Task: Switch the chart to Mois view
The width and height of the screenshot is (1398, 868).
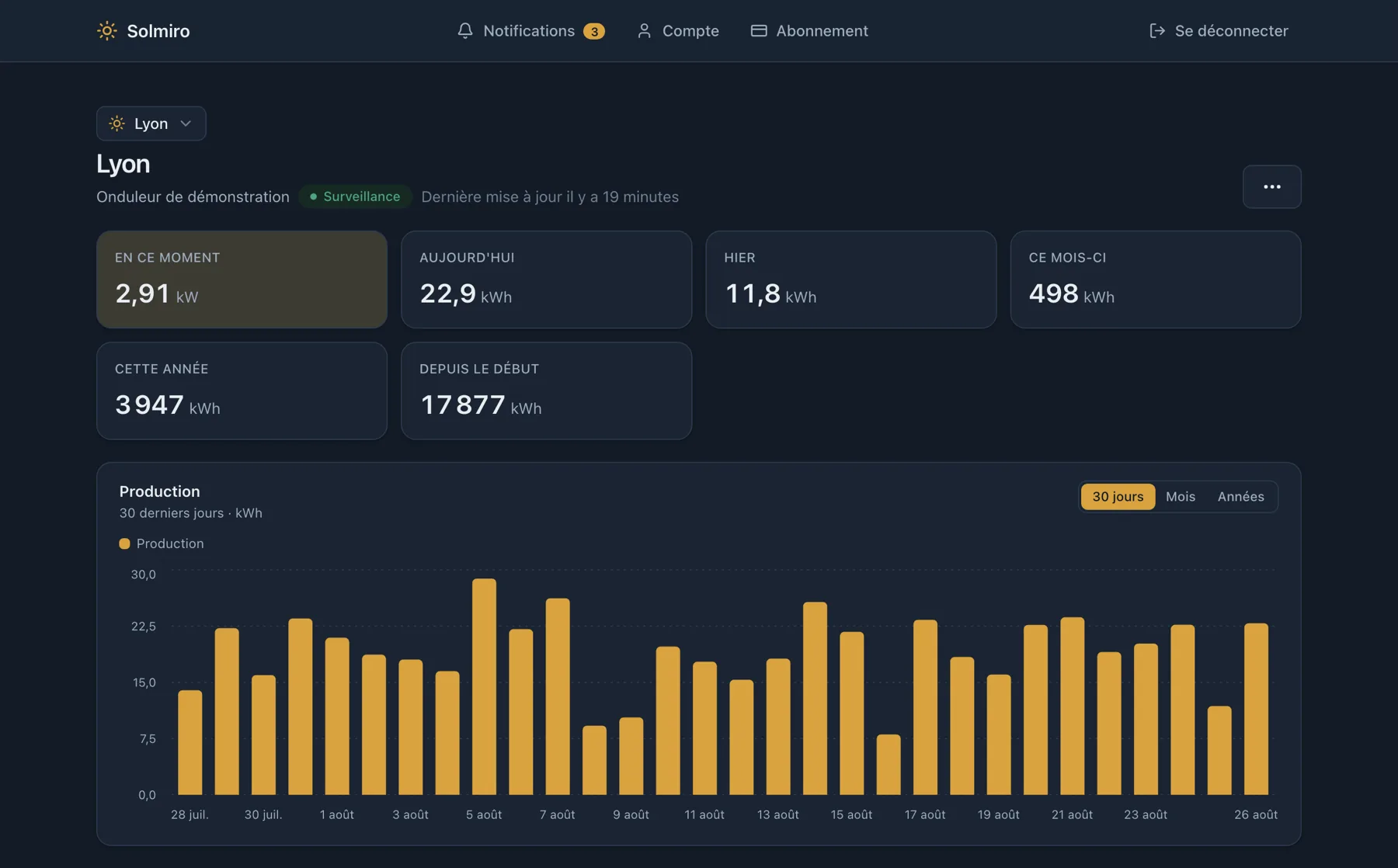Action: 1180,496
